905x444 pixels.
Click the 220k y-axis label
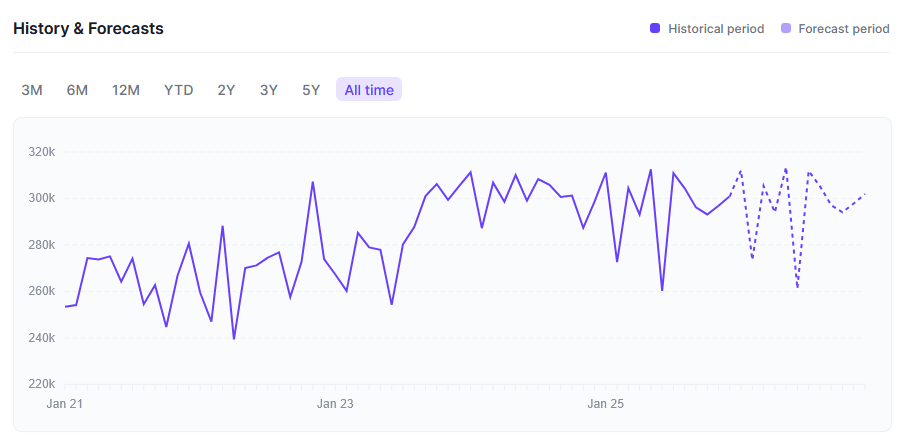coord(41,384)
